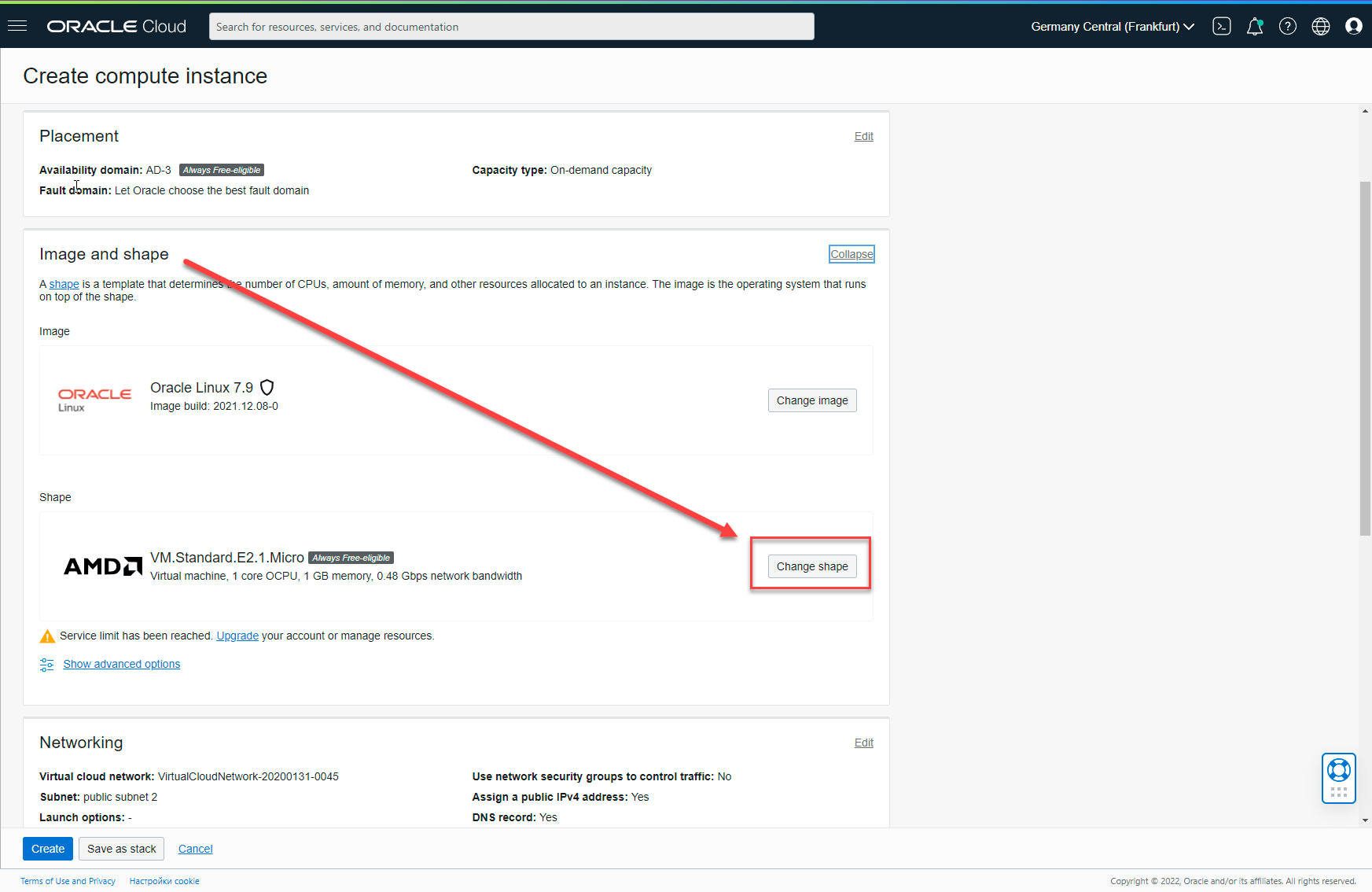This screenshot has width=1372, height=892.
Task: Click the AMD shape logo
Action: tap(103, 566)
